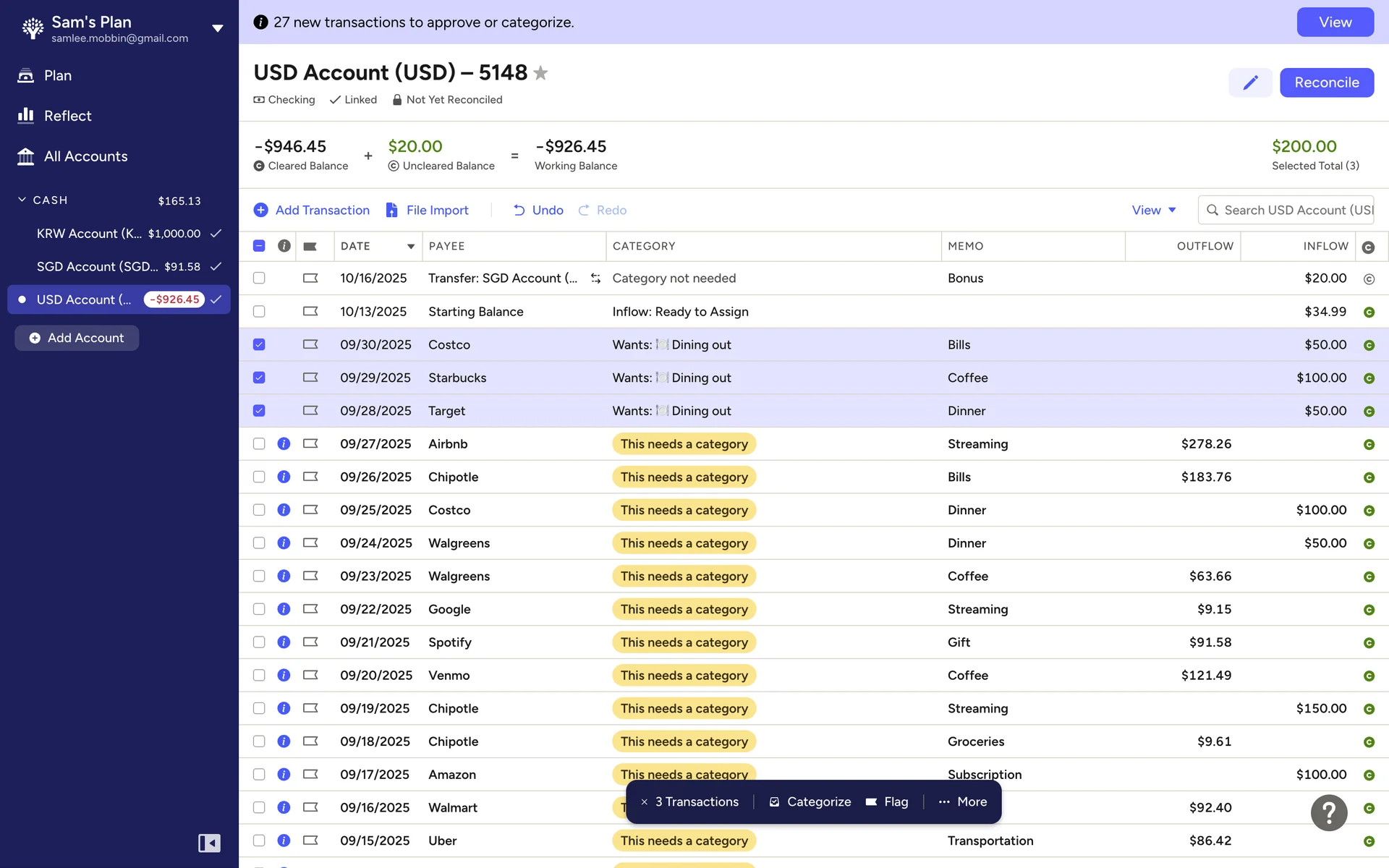Choose Categorize in the selection bar
This screenshot has height=868, width=1389.
pyautogui.click(x=810, y=801)
